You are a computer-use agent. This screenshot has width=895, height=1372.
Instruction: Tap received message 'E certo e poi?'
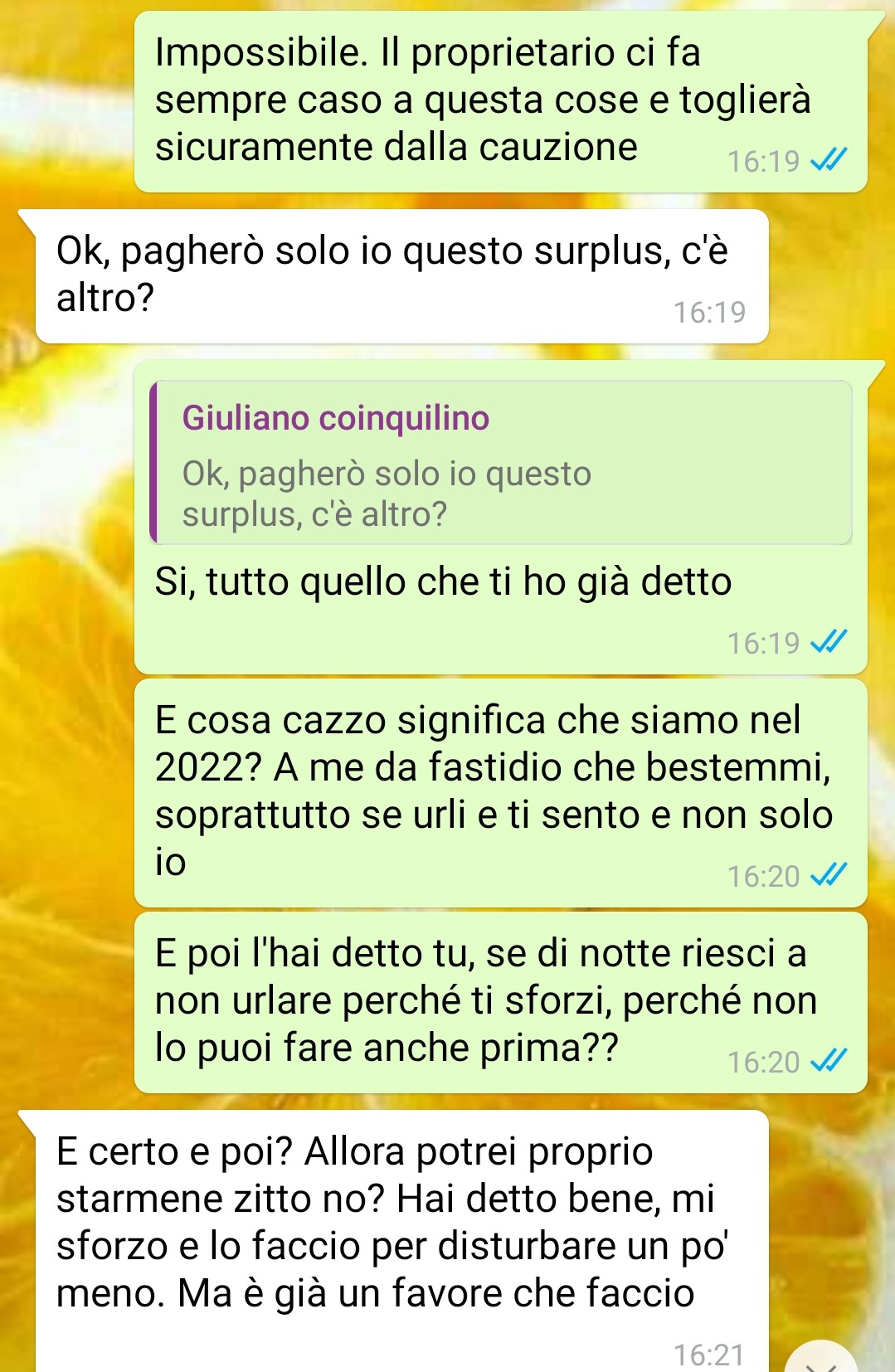[x=401, y=1241]
